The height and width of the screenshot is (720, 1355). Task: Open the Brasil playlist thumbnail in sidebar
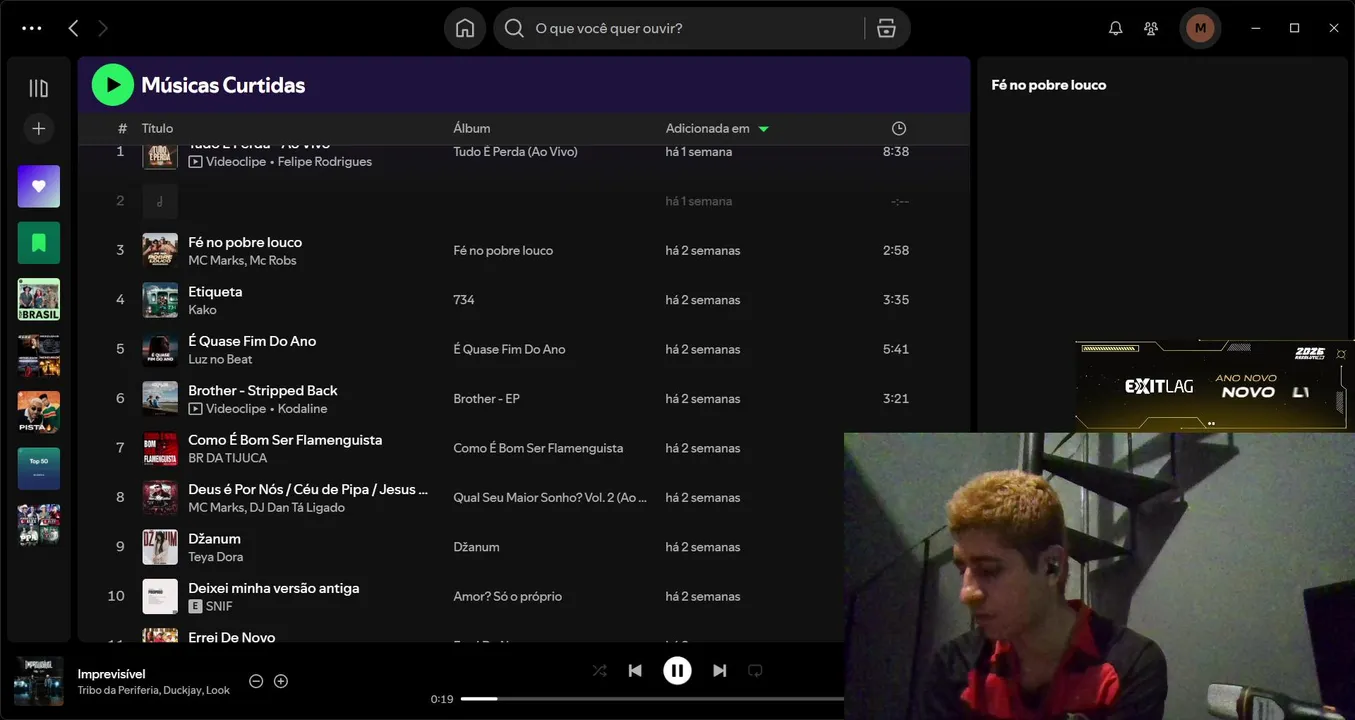click(39, 299)
